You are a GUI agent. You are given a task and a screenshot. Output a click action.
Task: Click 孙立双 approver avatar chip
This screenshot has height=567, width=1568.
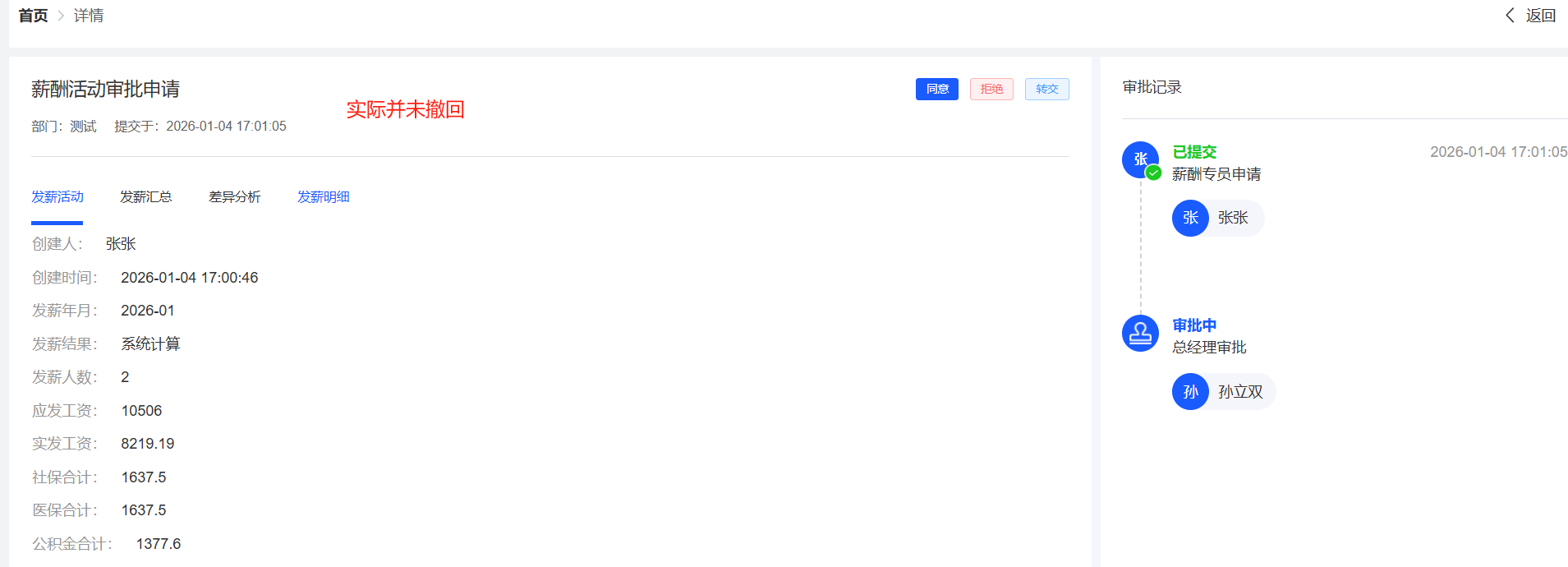(x=1223, y=392)
